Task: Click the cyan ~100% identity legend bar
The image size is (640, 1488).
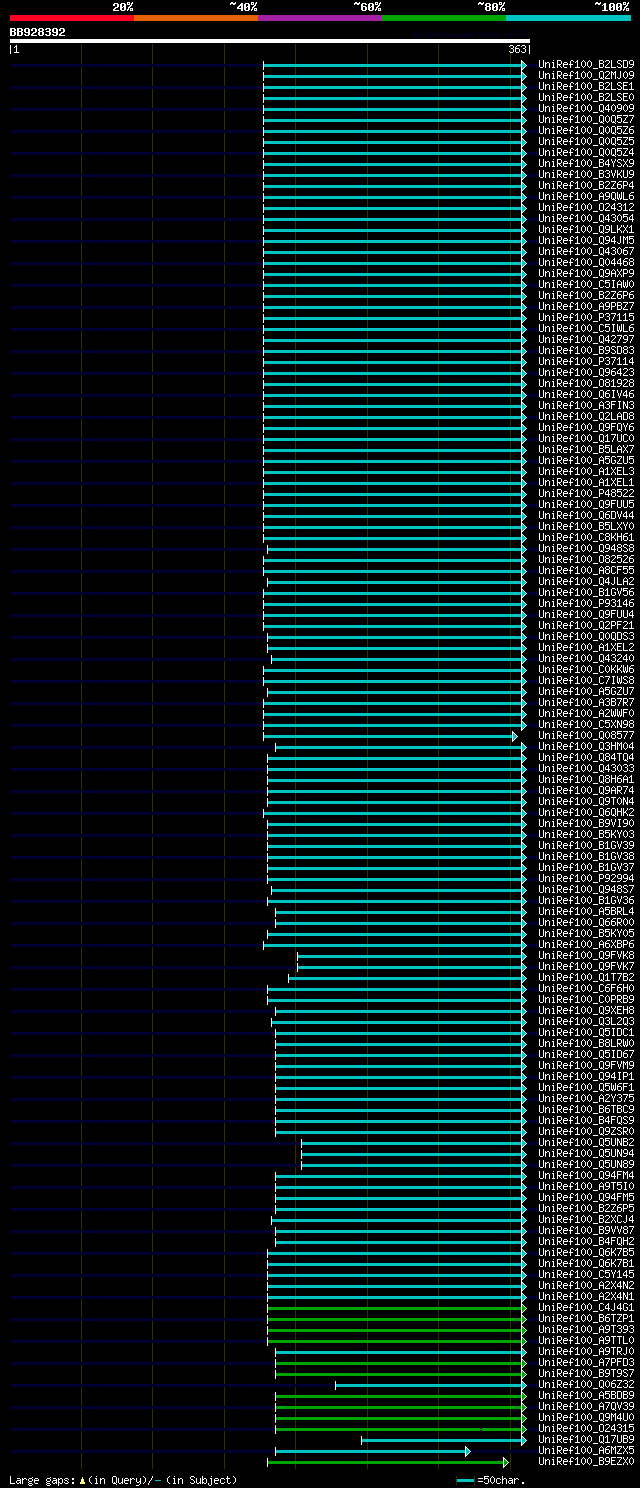Action: [x=568, y=18]
